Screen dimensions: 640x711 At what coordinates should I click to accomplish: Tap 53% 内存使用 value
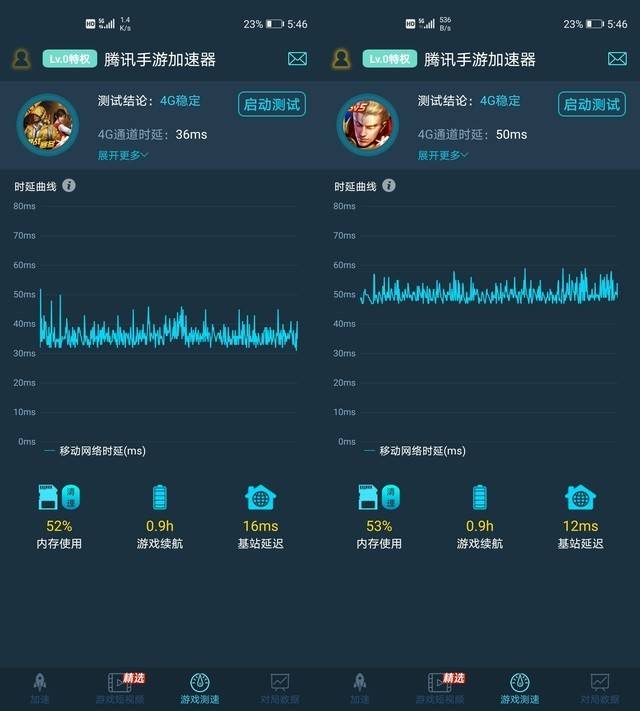(379, 526)
